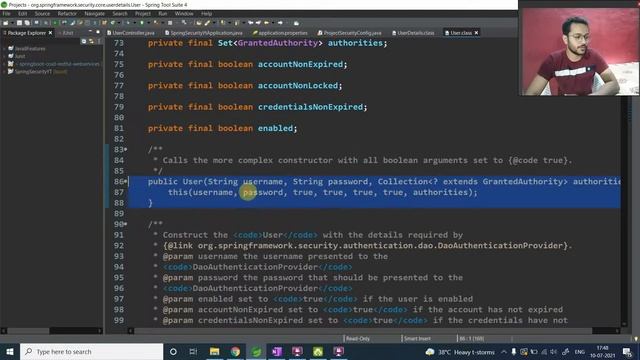Viewport: 640px width, 360px height.
Task: Click the Forward navigation arrow in toolbar
Action: (280, 23)
